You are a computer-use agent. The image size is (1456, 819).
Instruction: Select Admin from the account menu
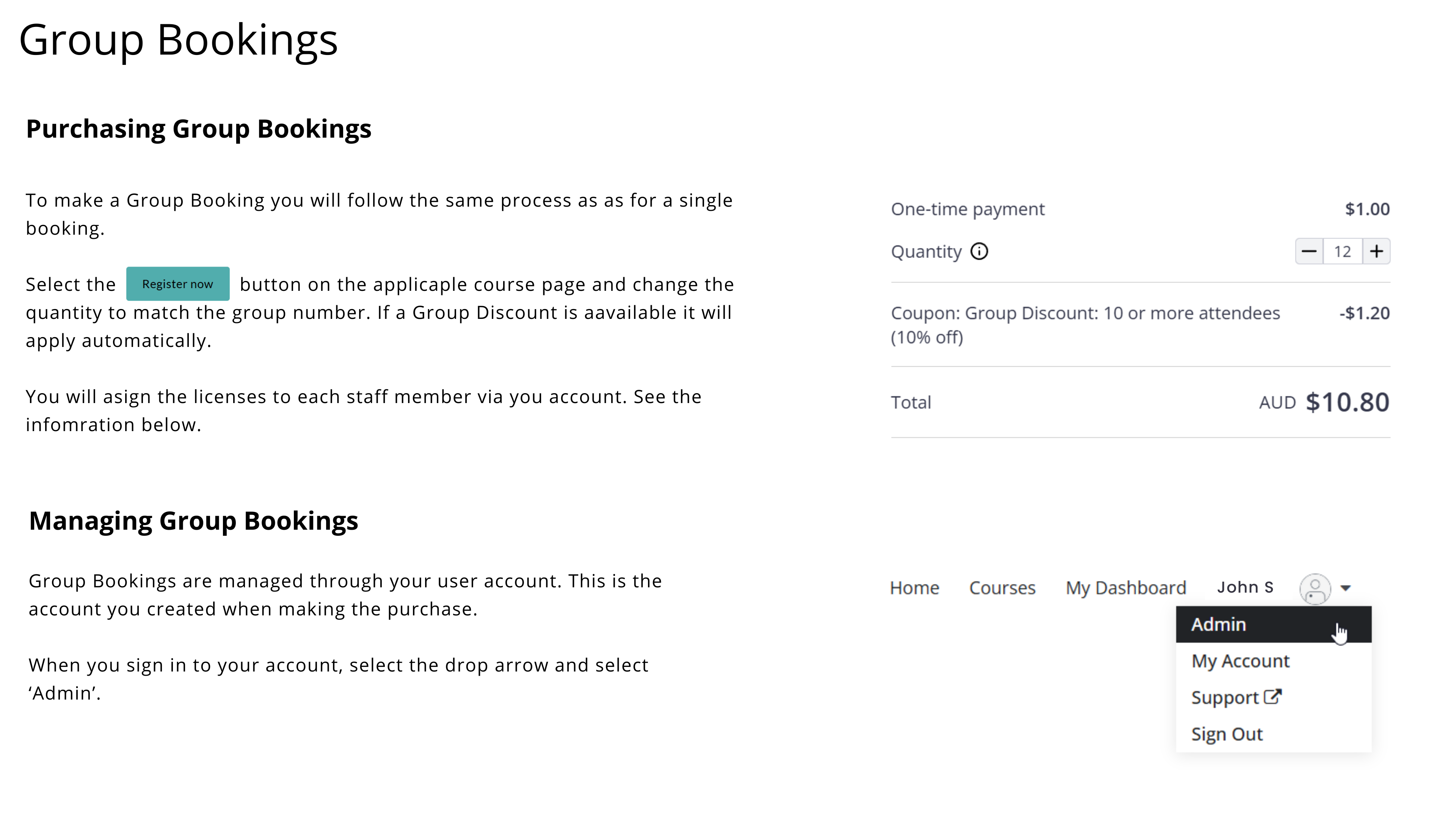tap(1219, 624)
